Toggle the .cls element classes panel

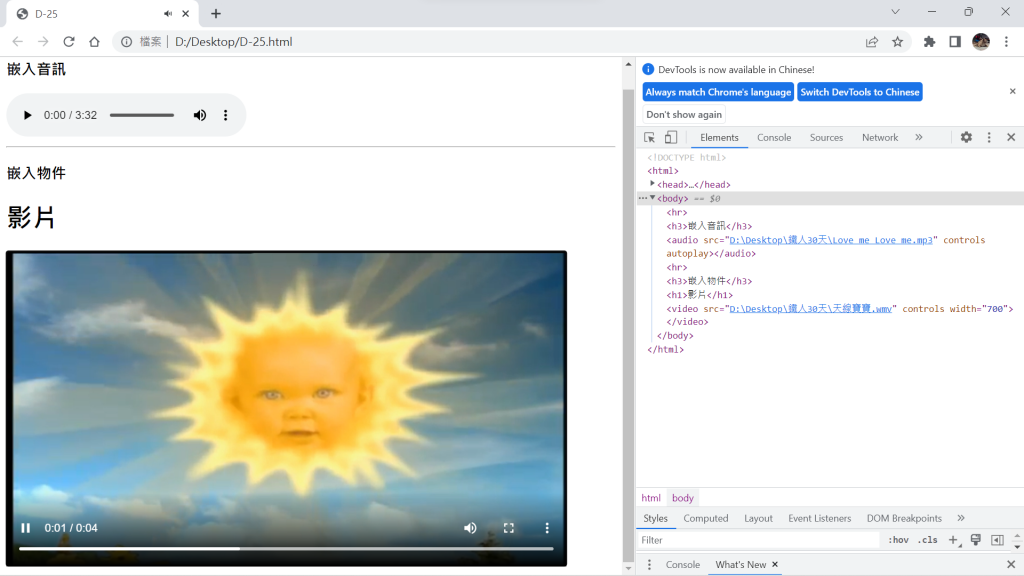click(927, 540)
